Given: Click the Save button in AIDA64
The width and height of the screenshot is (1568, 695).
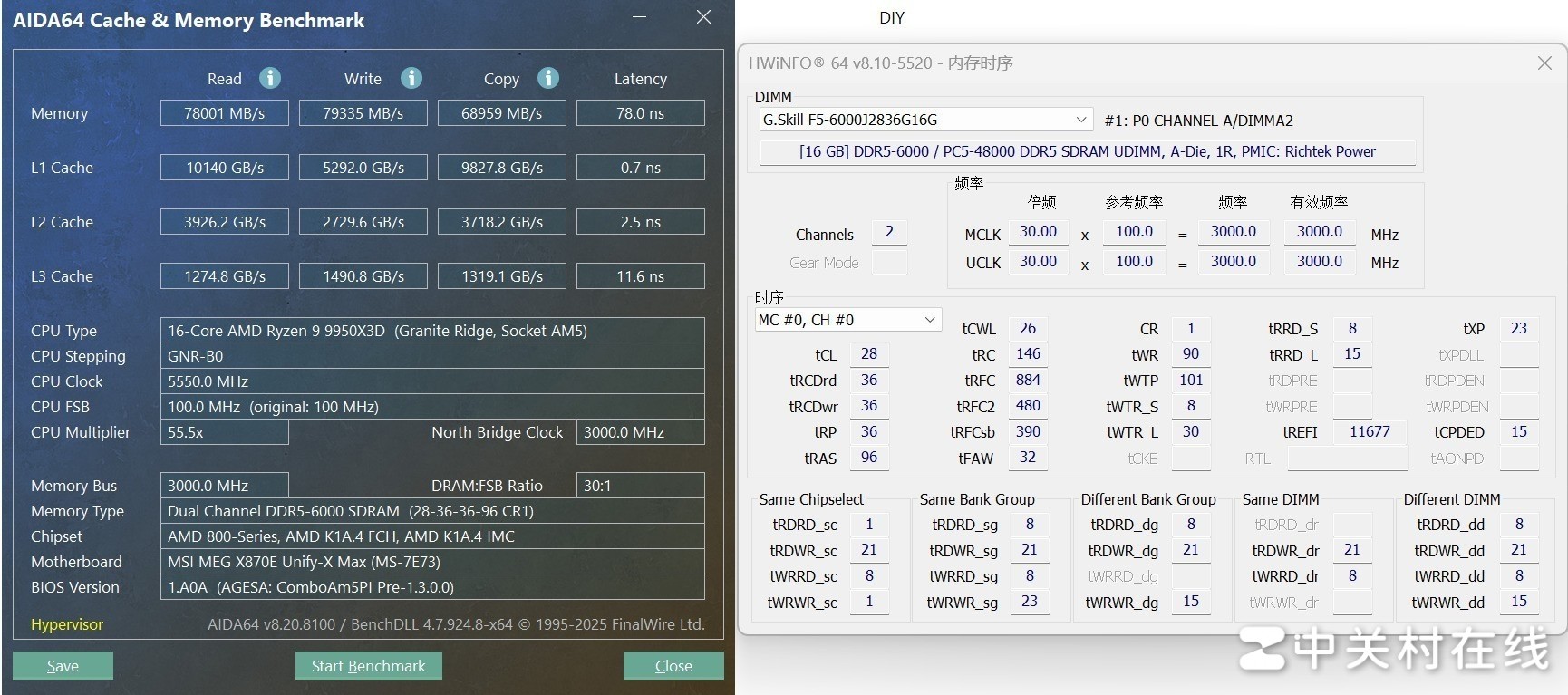Looking at the screenshot, I should point(63,666).
